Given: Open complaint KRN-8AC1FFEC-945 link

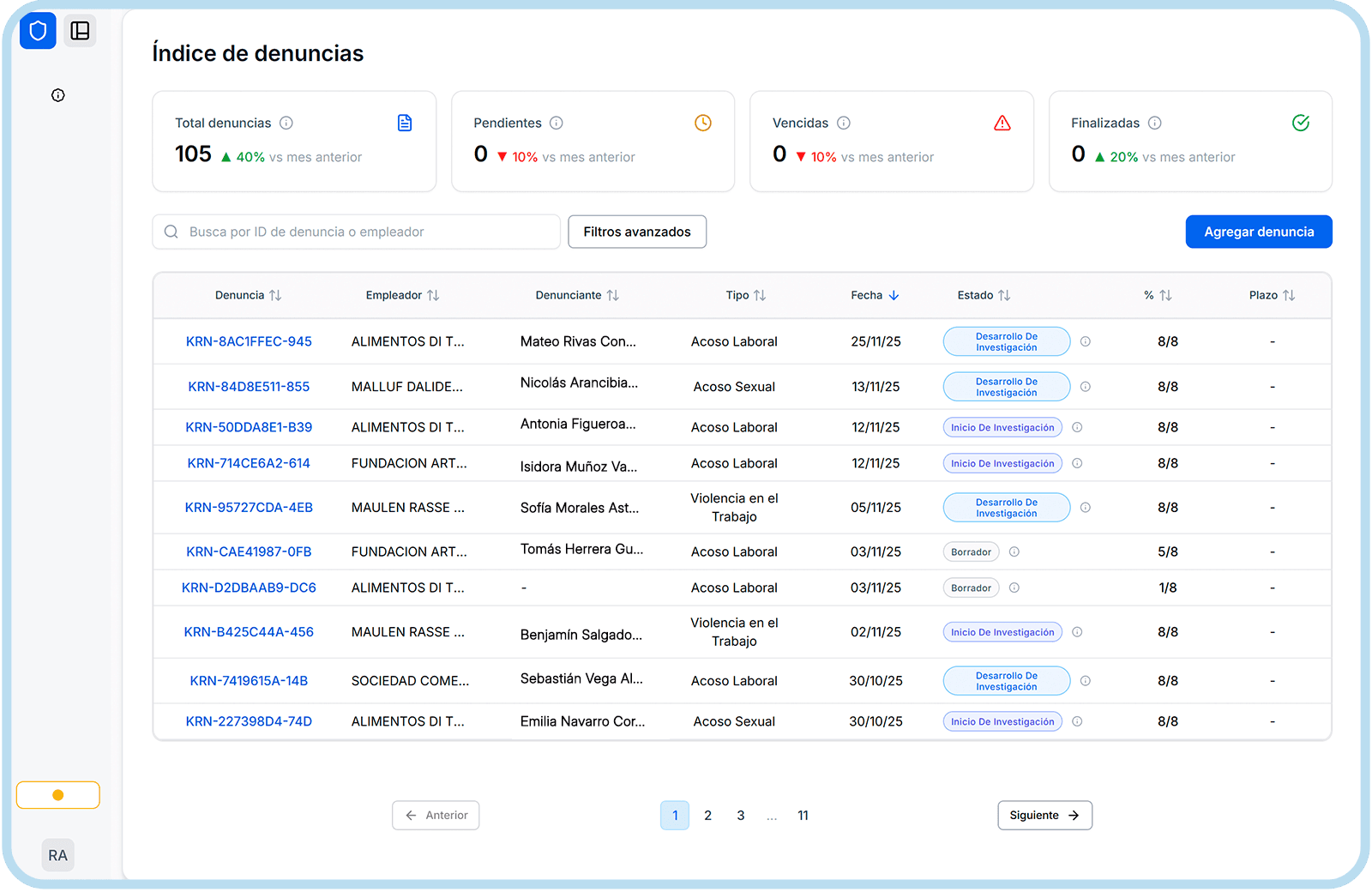Looking at the screenshot, I should point(249,341).
